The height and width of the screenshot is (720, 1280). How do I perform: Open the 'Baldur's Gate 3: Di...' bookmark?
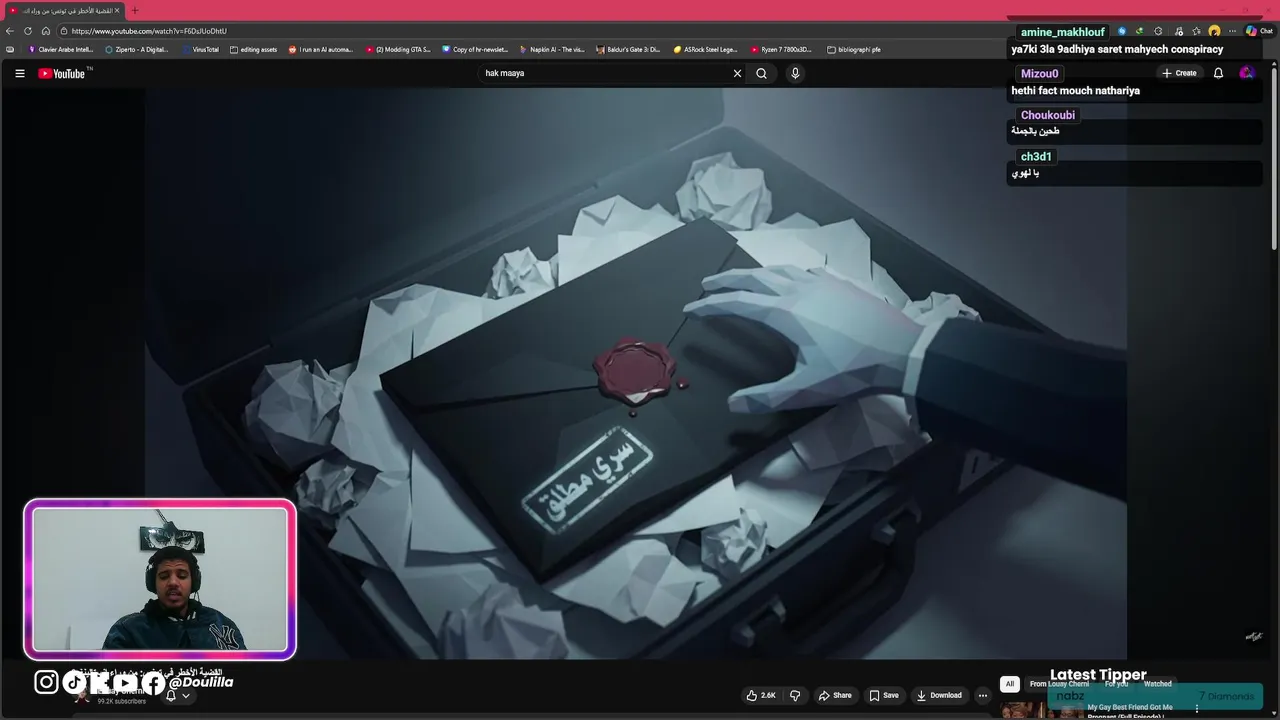(x=629, y=49)
